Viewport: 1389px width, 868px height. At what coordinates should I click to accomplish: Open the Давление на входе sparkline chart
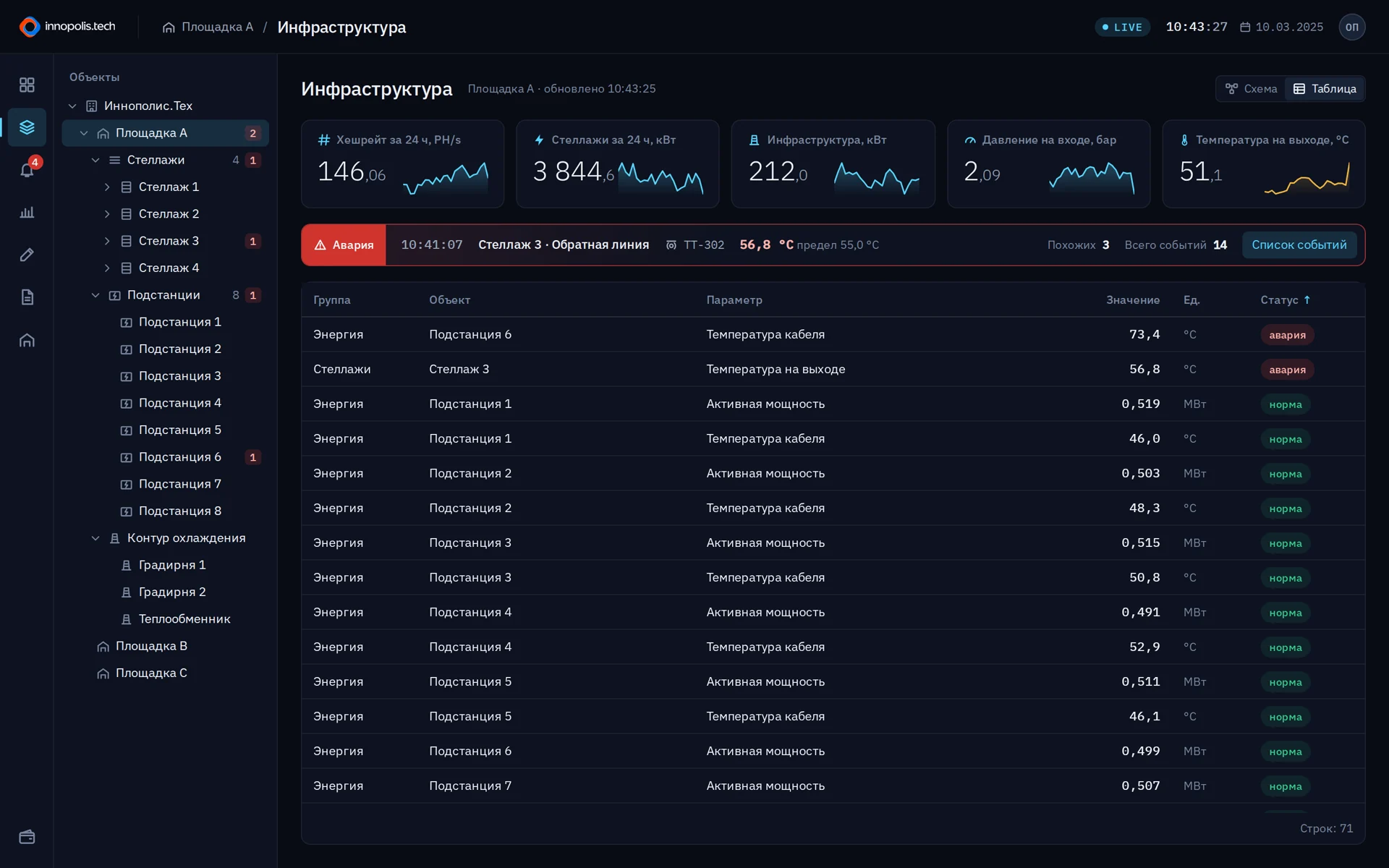coord(1092,178)
